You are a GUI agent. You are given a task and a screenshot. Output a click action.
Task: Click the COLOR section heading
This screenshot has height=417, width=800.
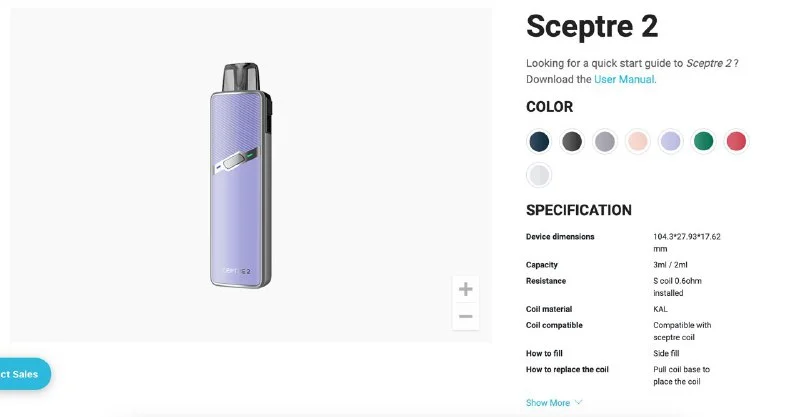click(x=549, y=107)
